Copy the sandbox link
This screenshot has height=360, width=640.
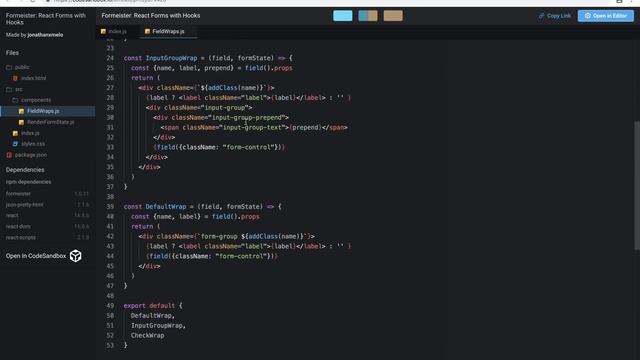tap(555, 16)
